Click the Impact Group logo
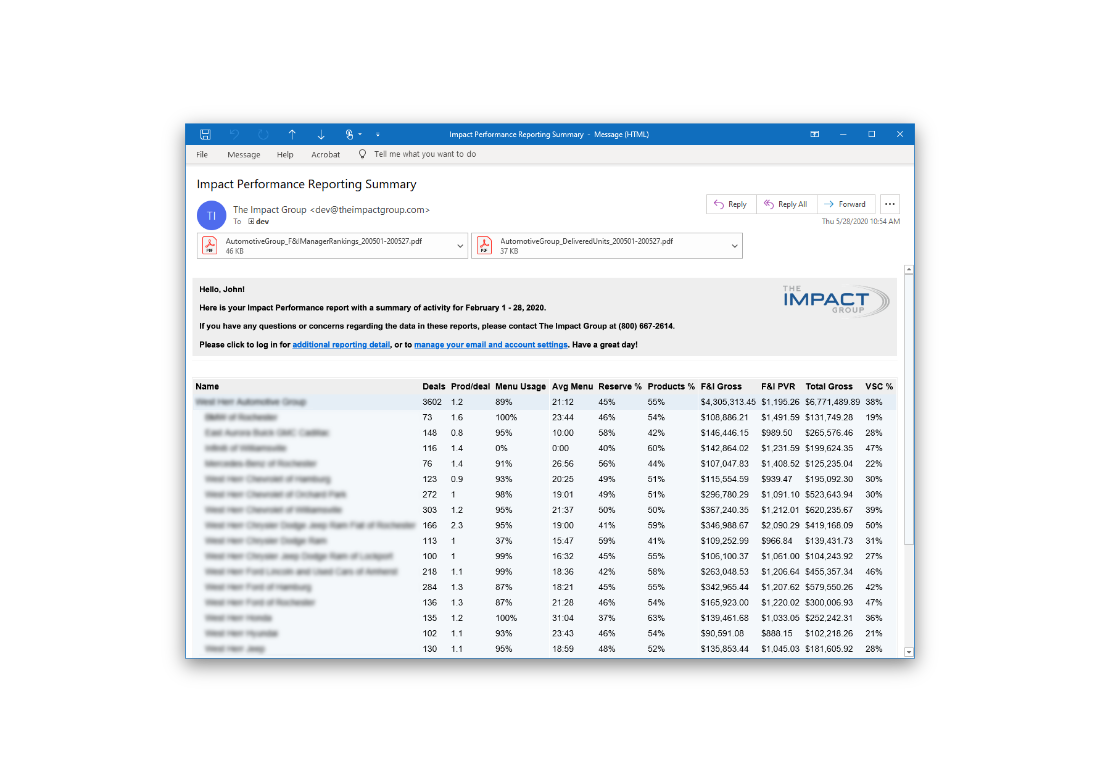1100x782 pixels. [x=836, y=300]
